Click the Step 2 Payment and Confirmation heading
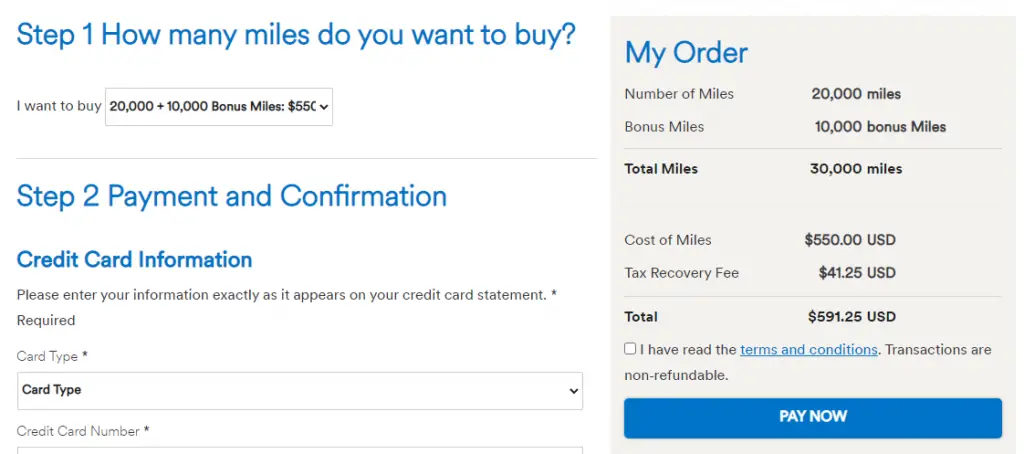This screenshot has height=454, width=1024. (x=232, y=195)
